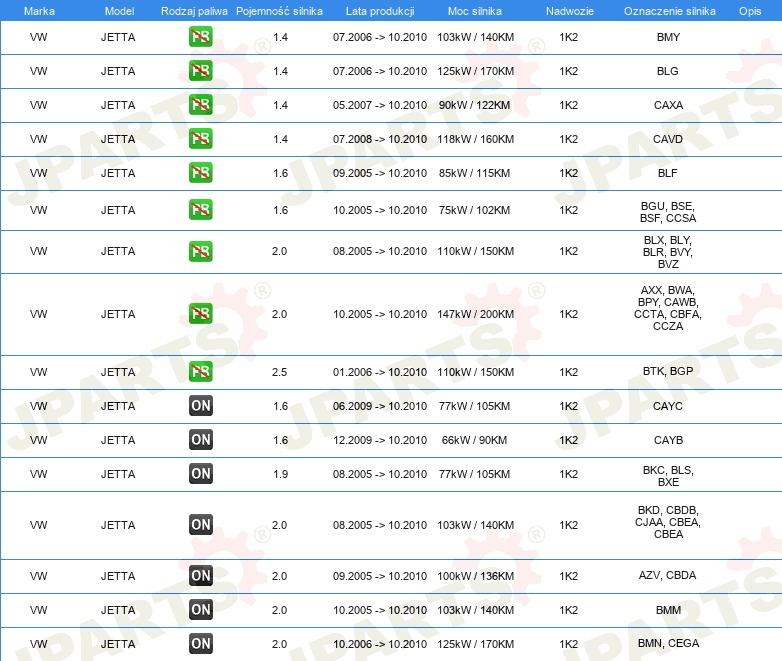The width and height of the screenshot is (782, 661).
Task: Click ON diesel icon in BMM row
Action: 200,610
